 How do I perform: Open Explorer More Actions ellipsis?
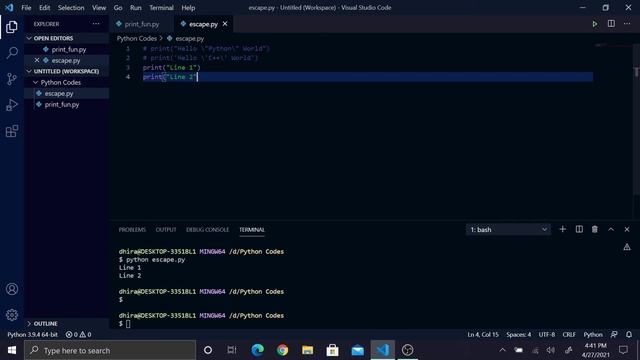pos(96,24)
